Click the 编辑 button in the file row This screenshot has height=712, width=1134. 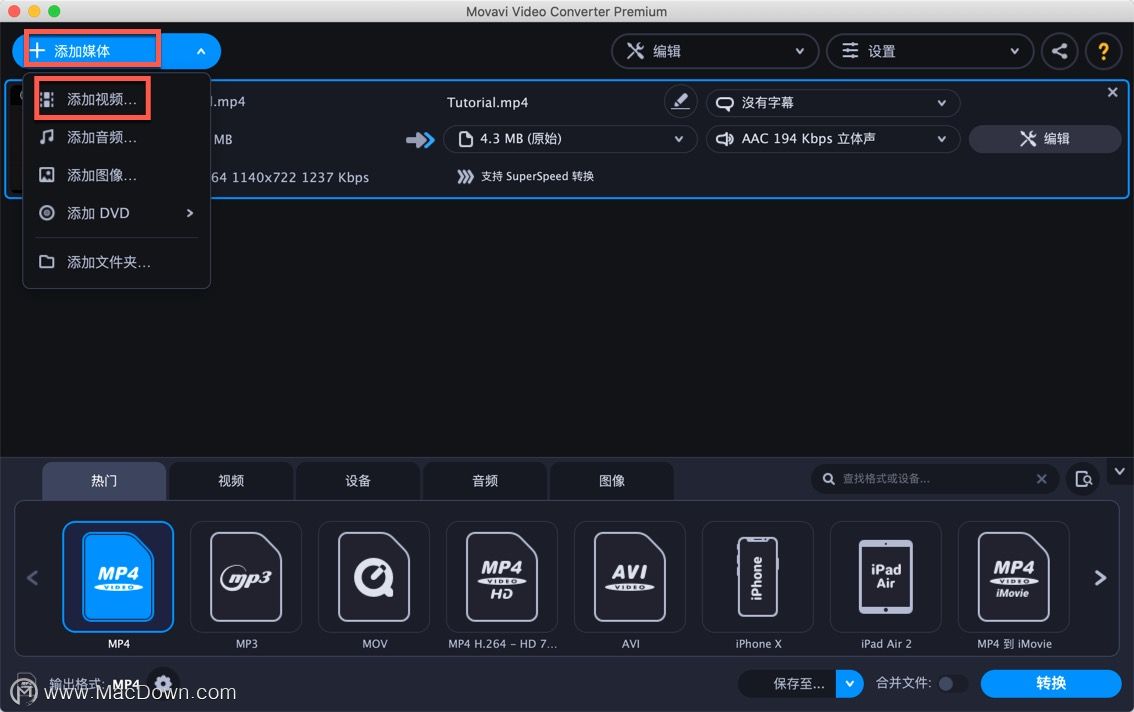pyautogui.click(x=1044, y=139)
